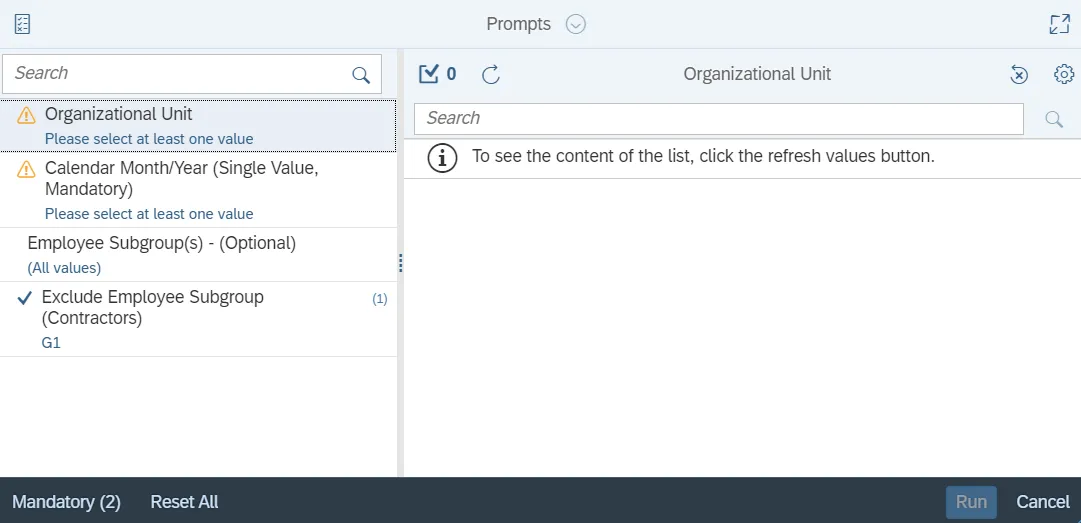This screenshot has width=1081, height=523.
Task: Select Exclude Employee Subgroup (Contractors) prompt
Action: click(x=198, y=318)
